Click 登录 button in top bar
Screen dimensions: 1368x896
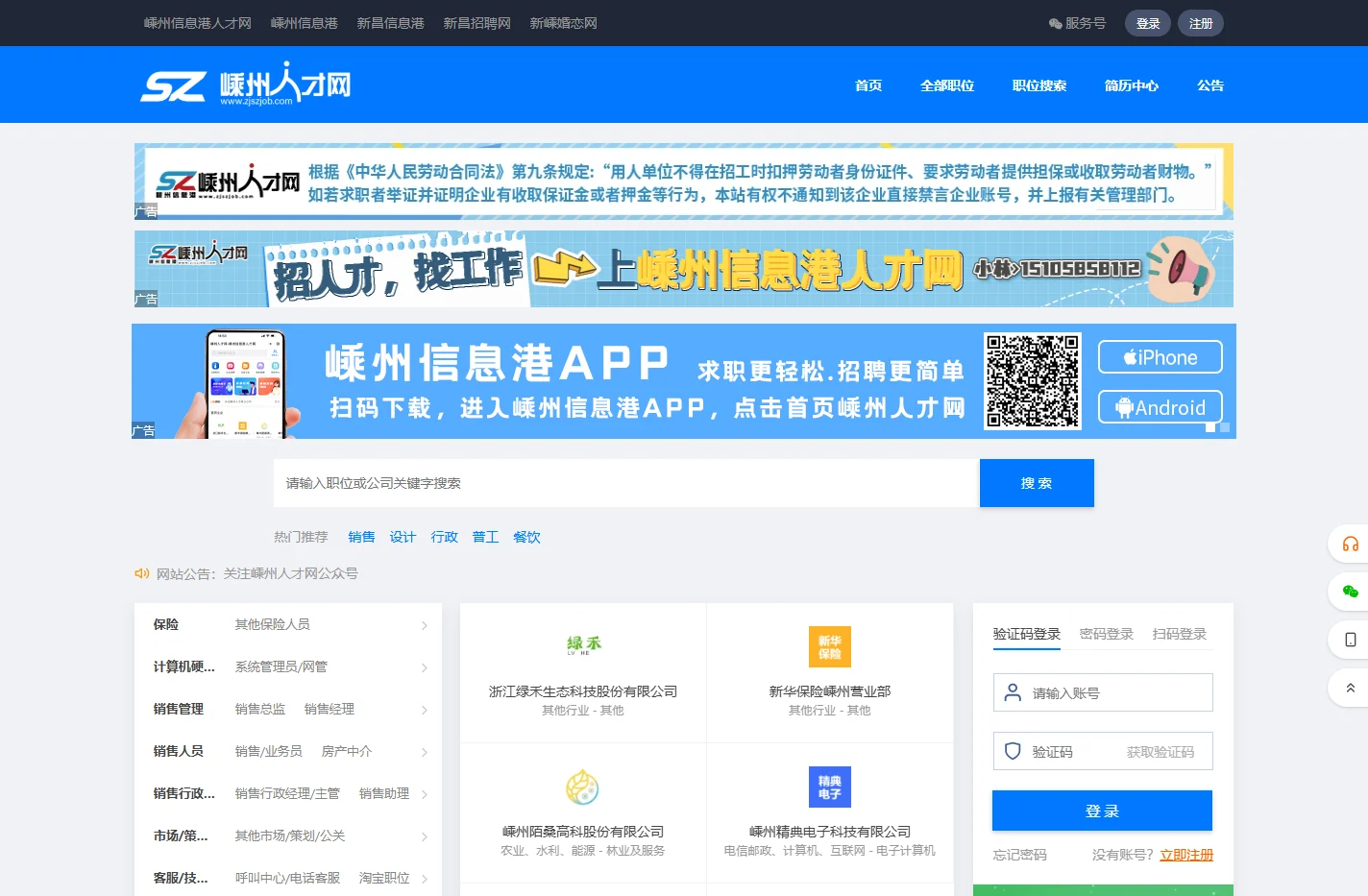(x=1148, y=23)
